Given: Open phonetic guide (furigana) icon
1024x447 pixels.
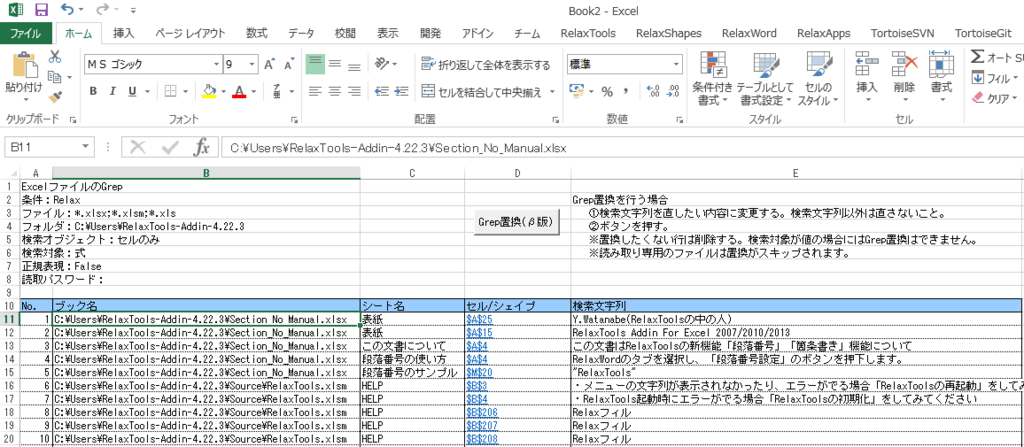Looking at the screenshot, I should [276, 91].
